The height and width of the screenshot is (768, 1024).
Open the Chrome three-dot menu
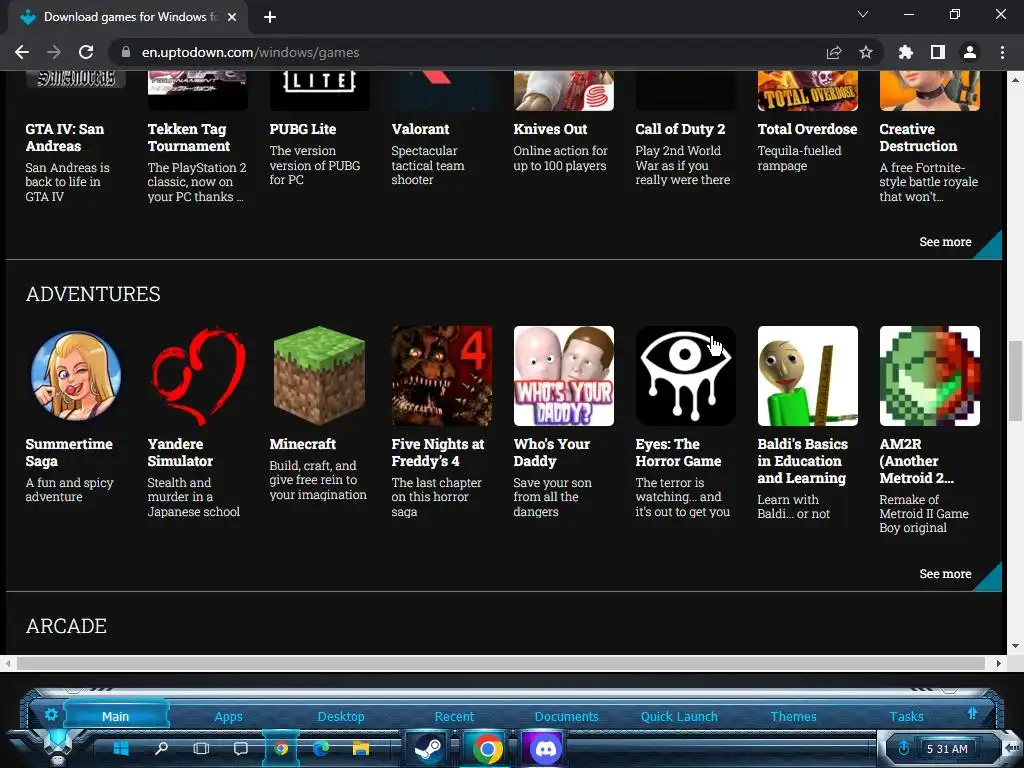[x=1002, y=52]
